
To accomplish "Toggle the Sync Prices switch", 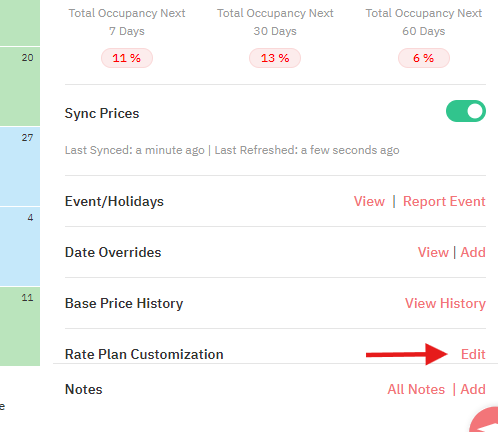I will (x=466, y=111).
